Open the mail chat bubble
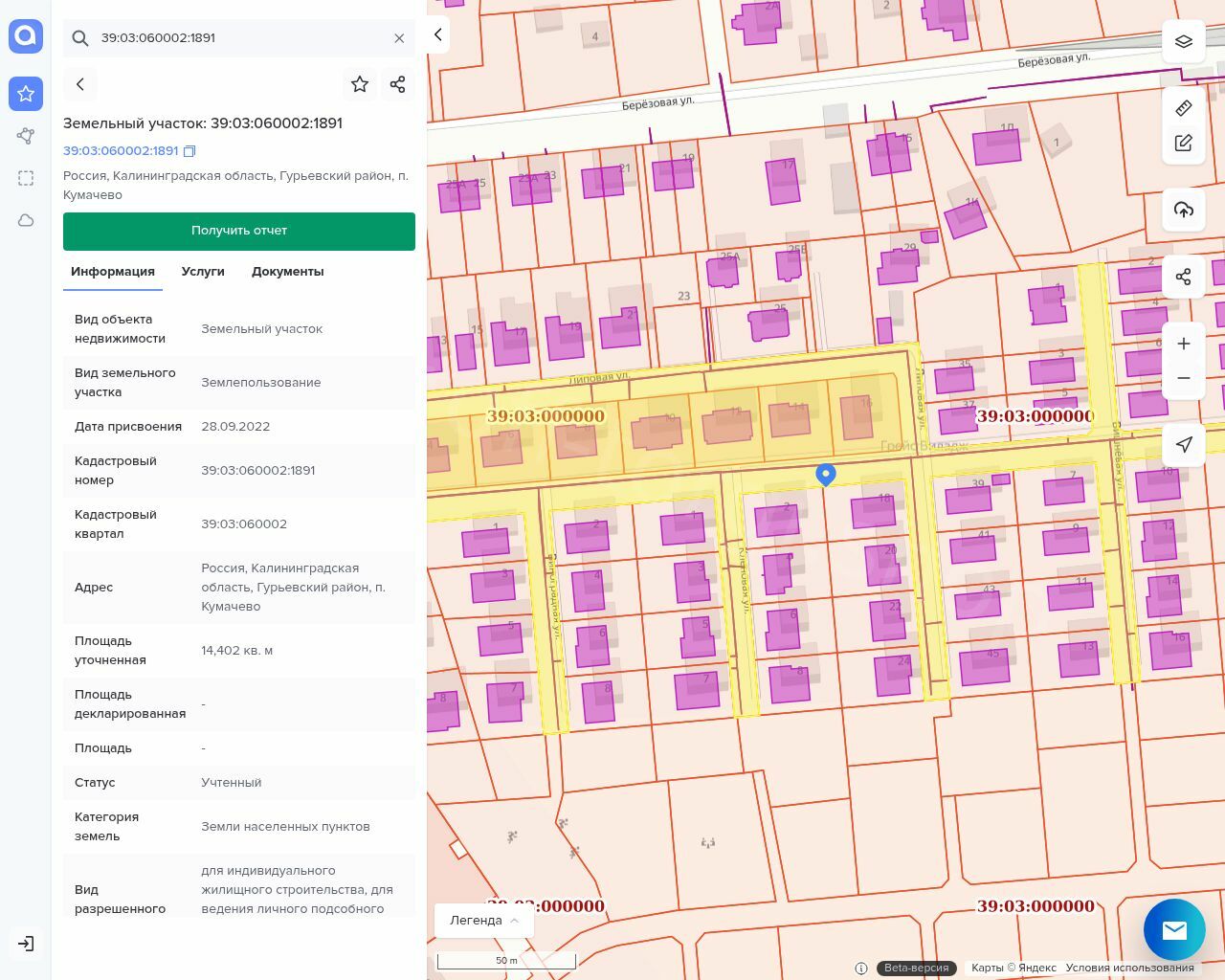 pyautogui.click(x=1174, y=929)
